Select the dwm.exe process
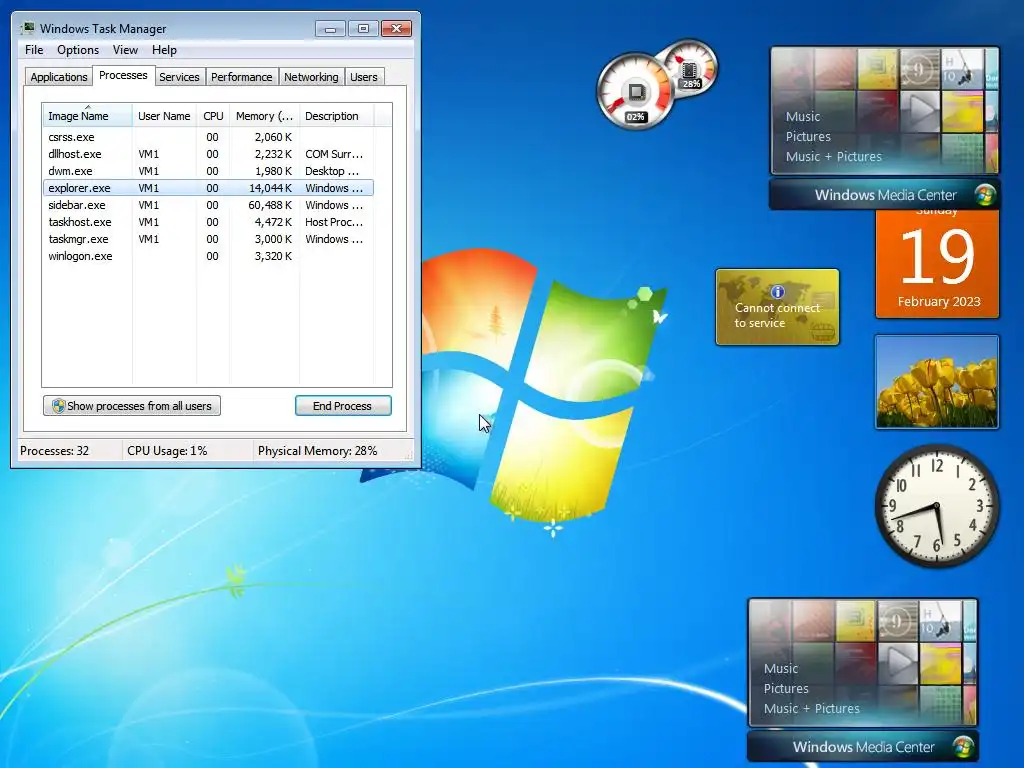The width and height of the screenshot is (1024, 768). pos(208,171)
